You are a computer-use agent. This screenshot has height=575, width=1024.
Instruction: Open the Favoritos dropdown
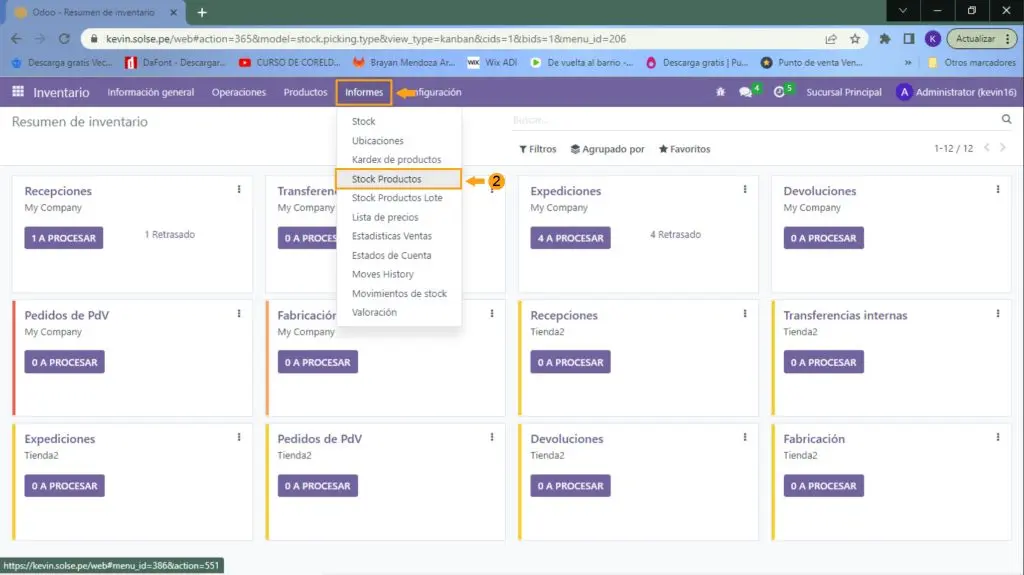[684, 149]
